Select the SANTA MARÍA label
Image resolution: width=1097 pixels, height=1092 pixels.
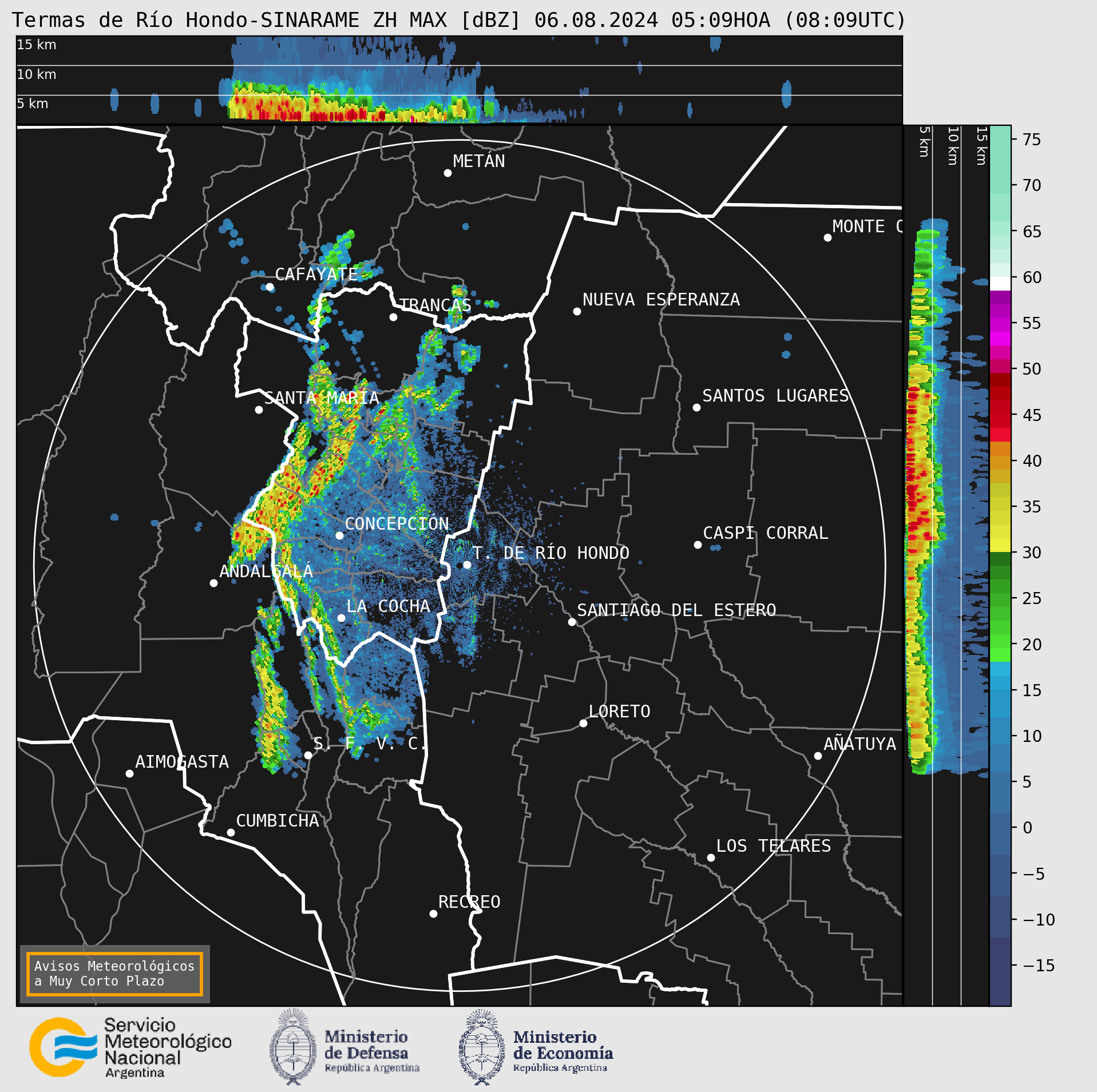point(322,398)
